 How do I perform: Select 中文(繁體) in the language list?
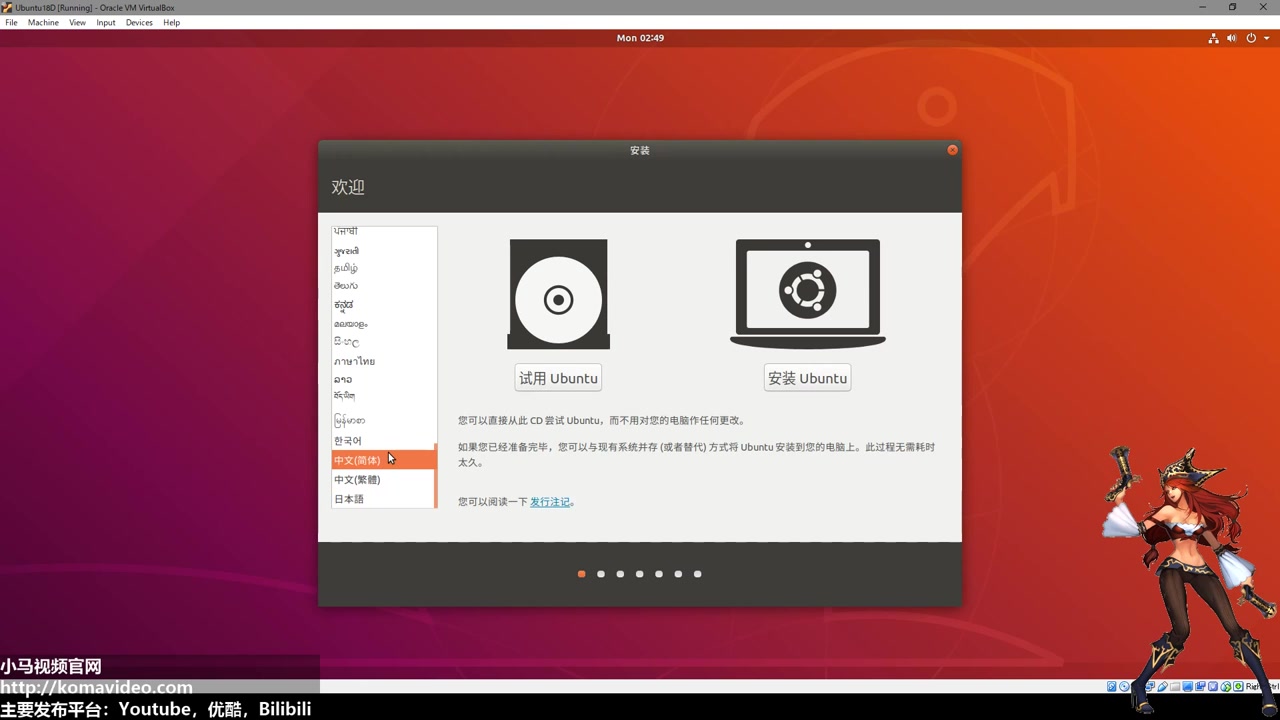pyautogui.click(x=357, y=479)
